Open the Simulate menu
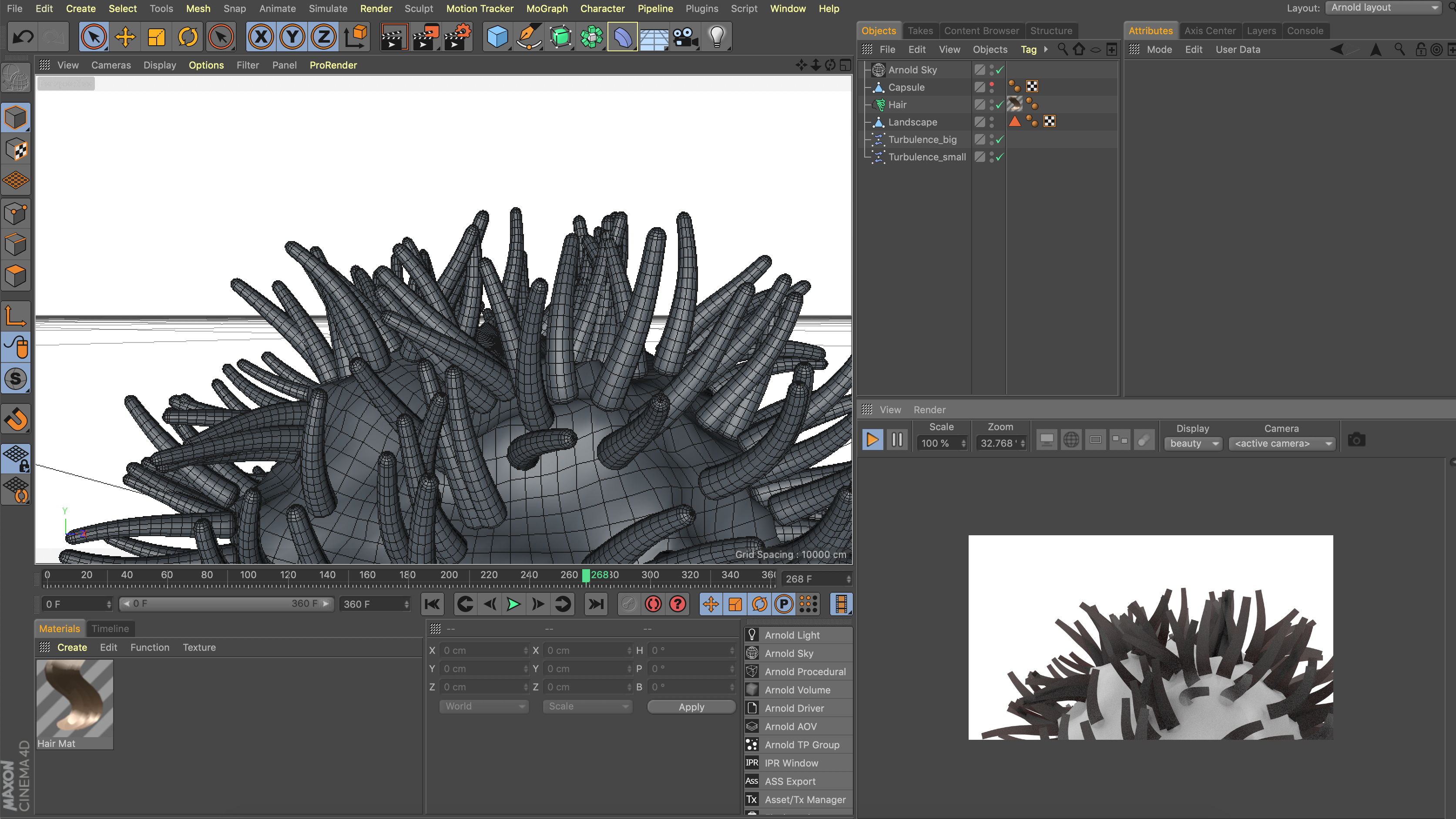 [x=328, y=8]
